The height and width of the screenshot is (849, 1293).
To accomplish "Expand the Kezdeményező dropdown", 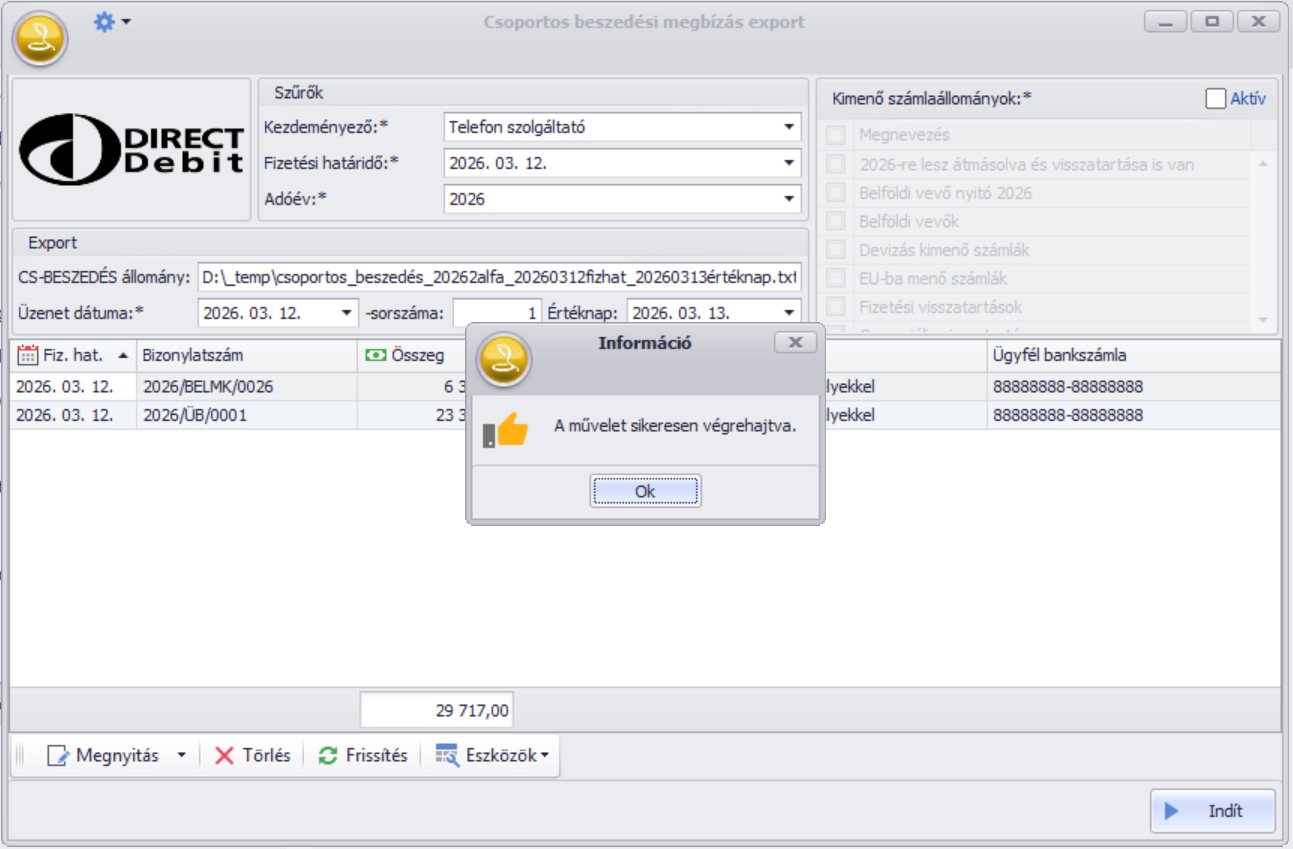I will tap(790, 127).
